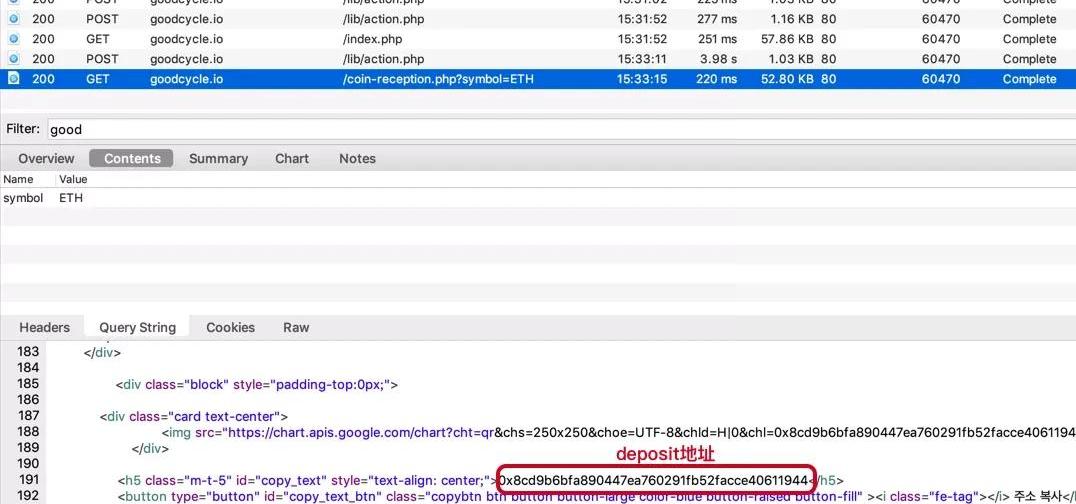Click the highlighted 0x8cd9b6 deposit address text
1076x504 pixels.
pyautogui.click(x=654, y=480)
